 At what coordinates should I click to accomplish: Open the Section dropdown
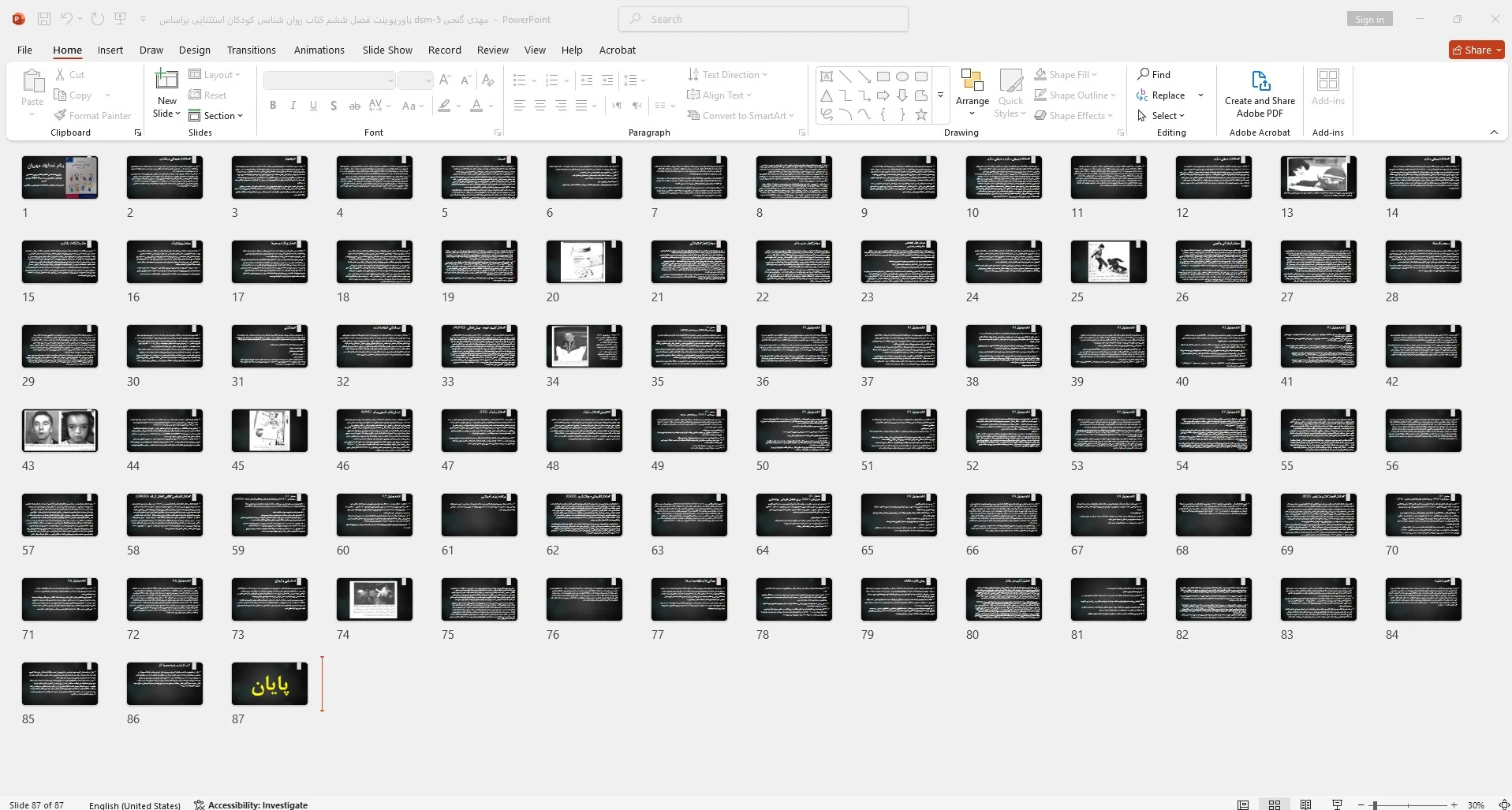tap(216, 116)
